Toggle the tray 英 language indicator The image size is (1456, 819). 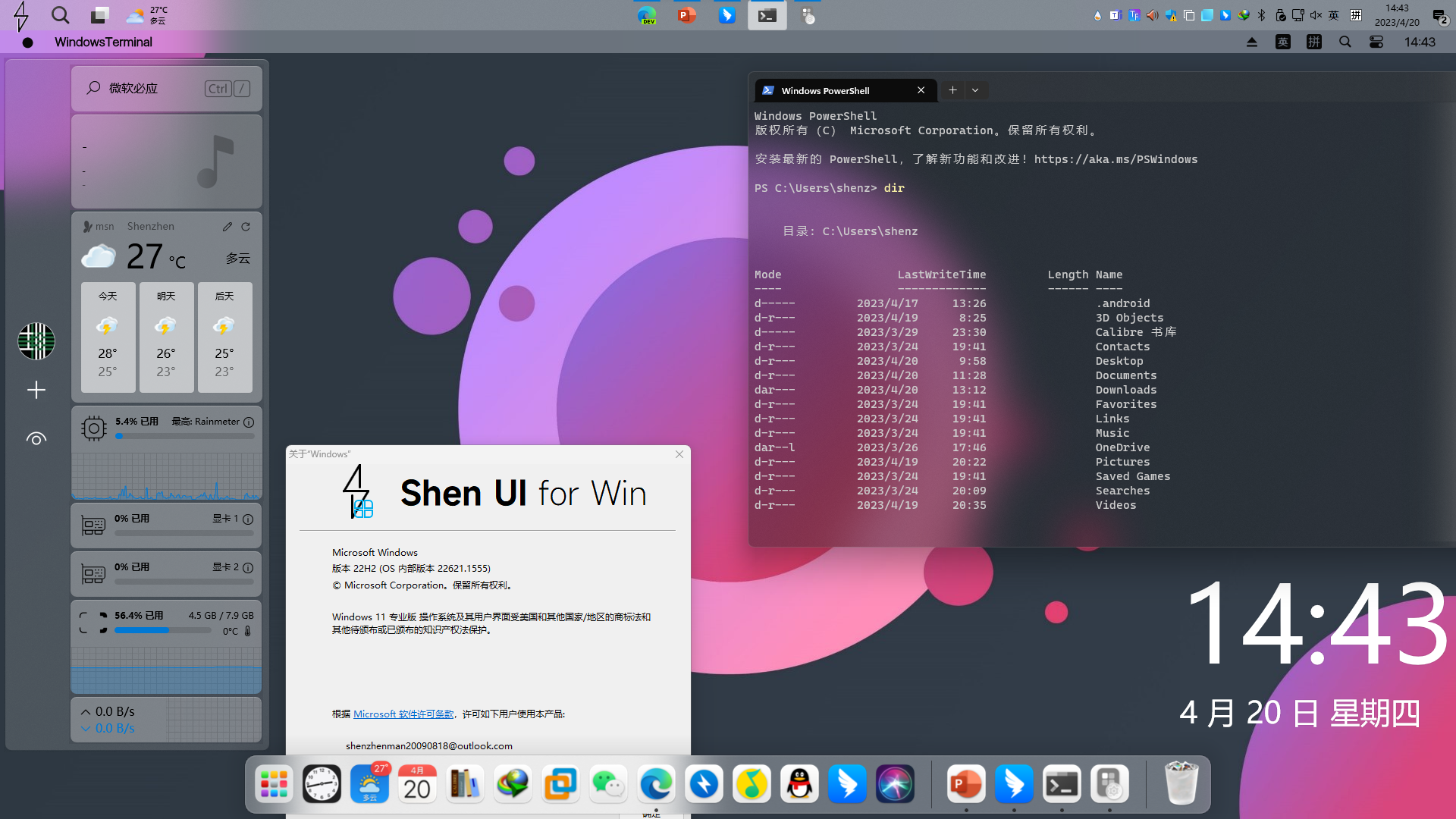tap(1334, 15)
